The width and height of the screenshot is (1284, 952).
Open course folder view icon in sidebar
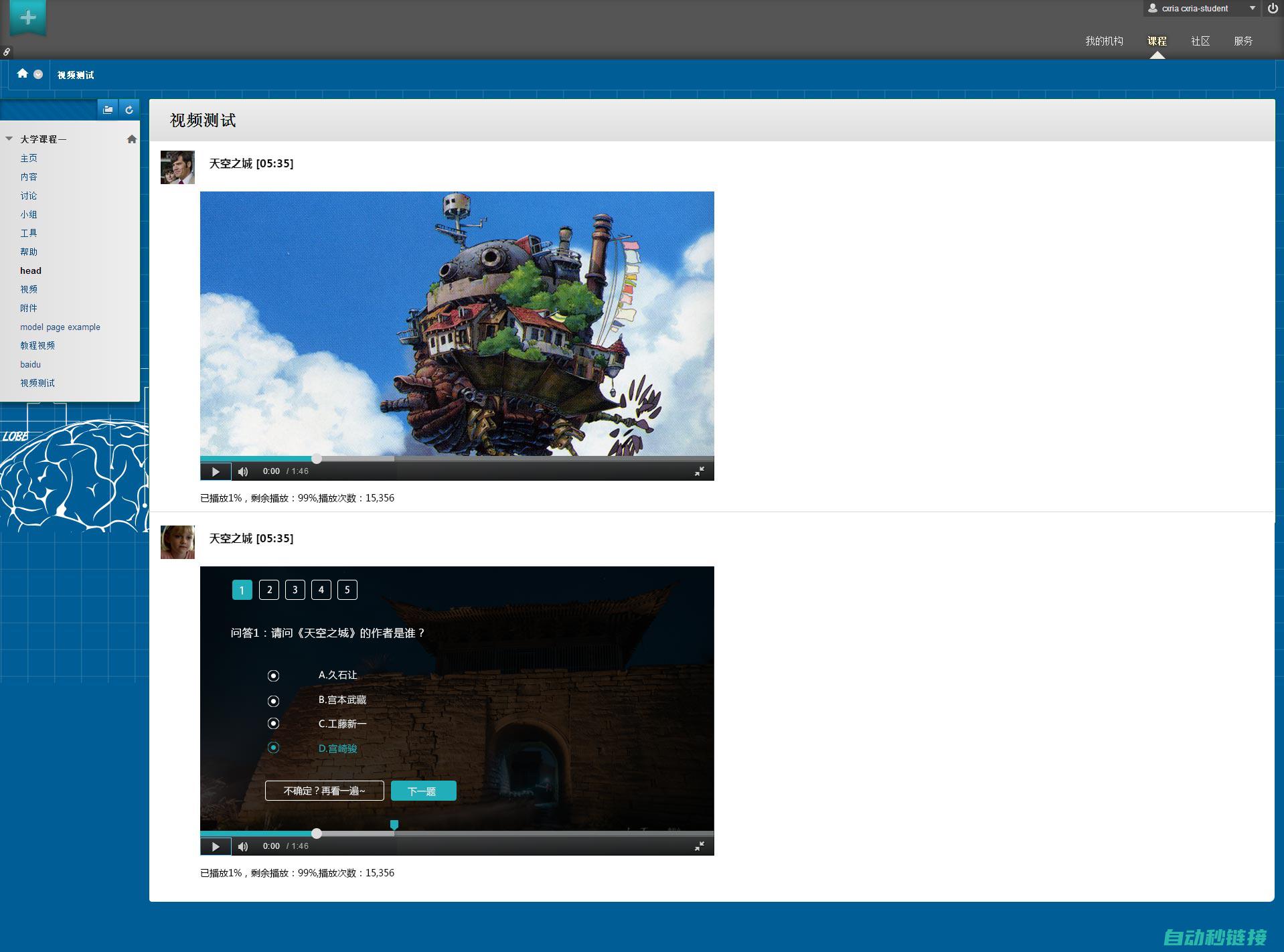click(x=108, y=109)
